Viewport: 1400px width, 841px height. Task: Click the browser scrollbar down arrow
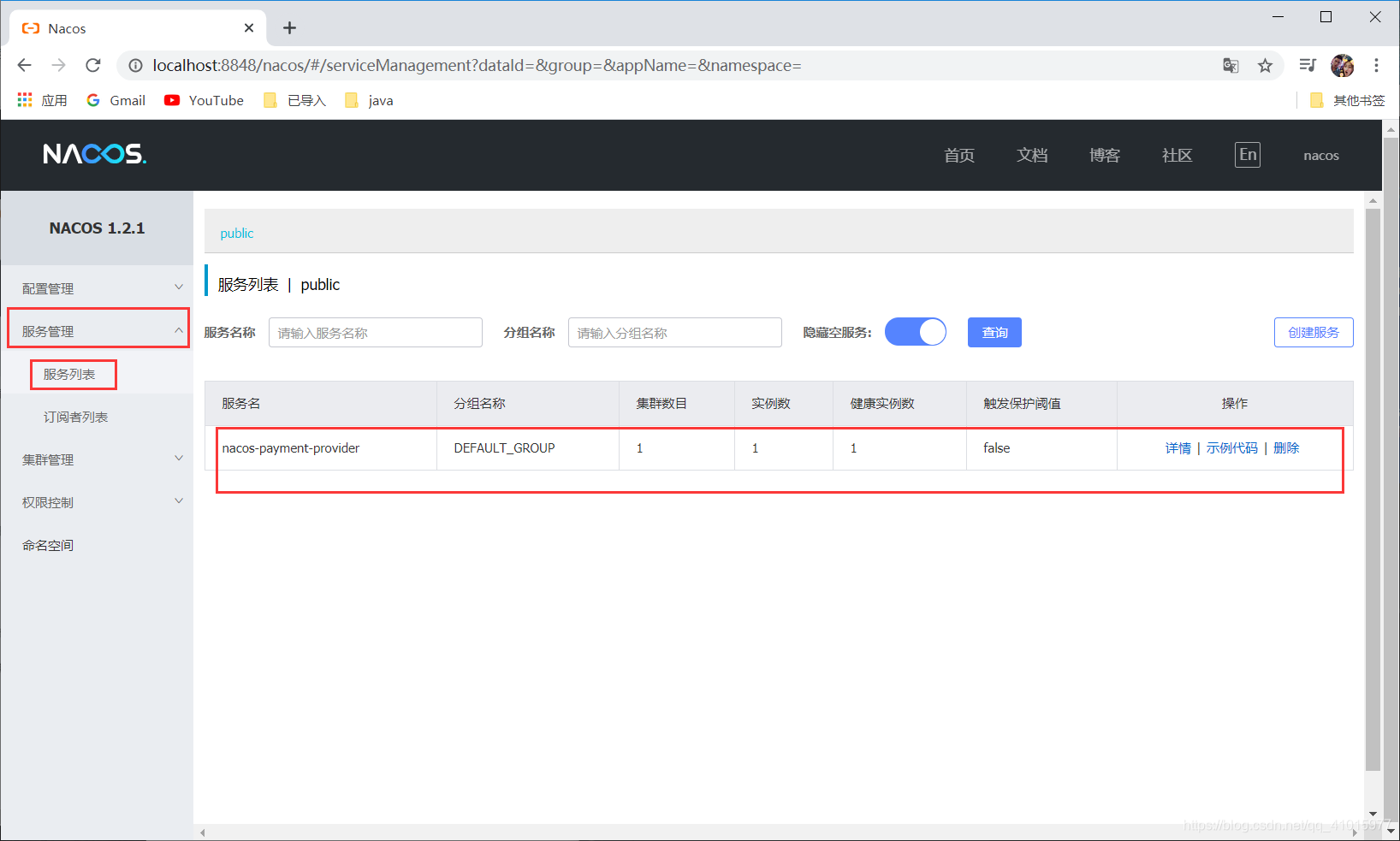1391,831
